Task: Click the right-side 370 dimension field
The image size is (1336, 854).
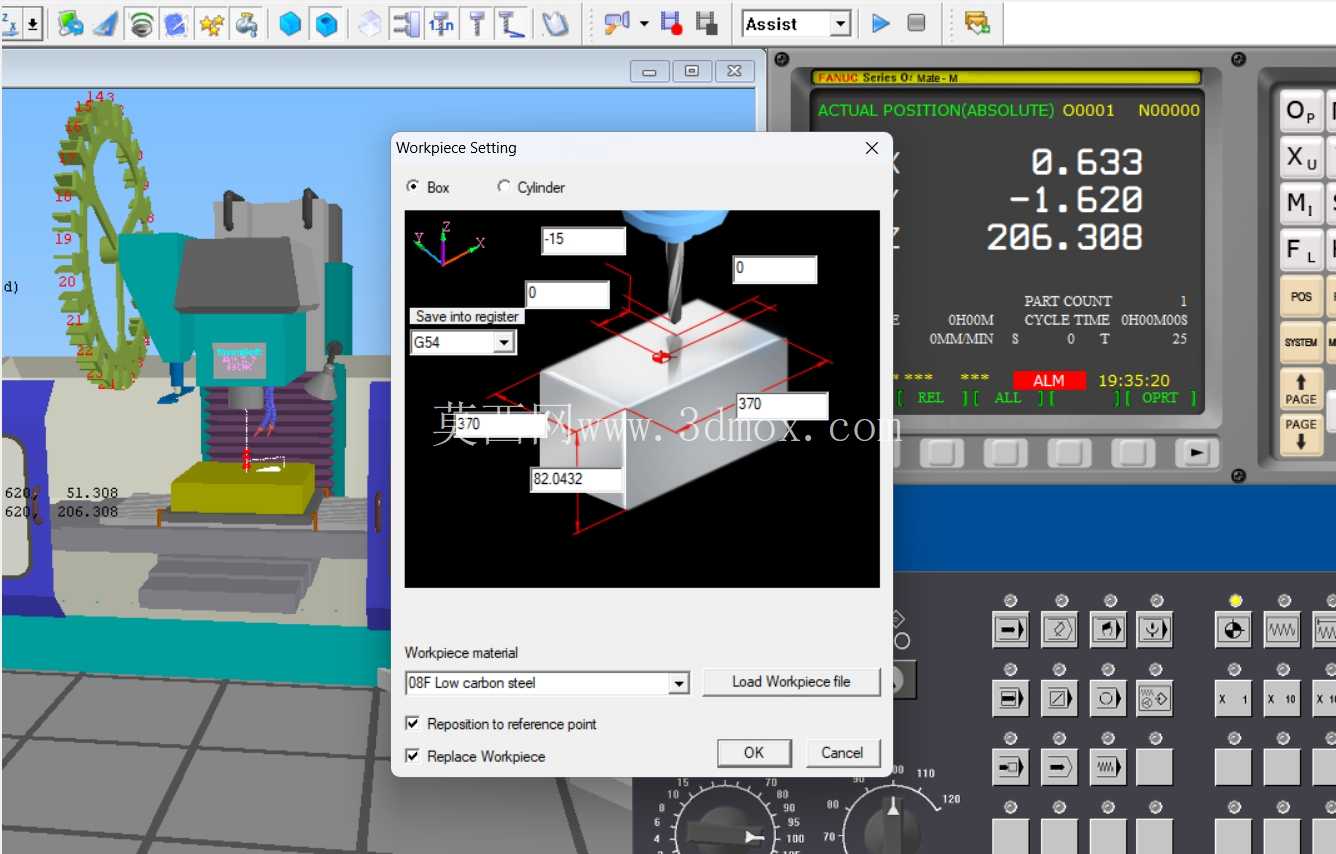Action: pyautogui.click(x=782, y=405)
